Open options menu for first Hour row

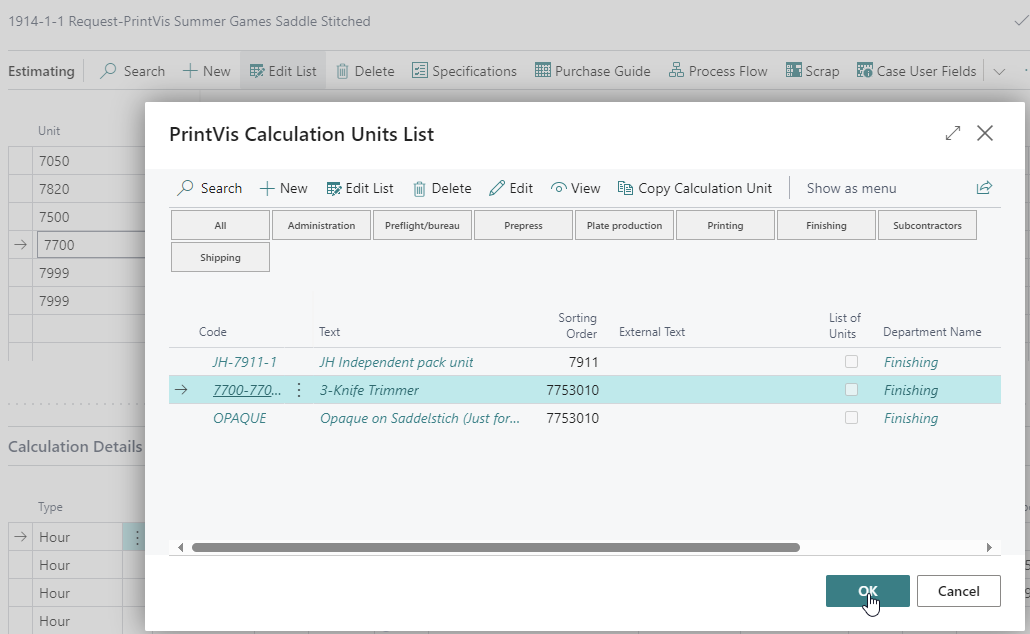tap(137, 537)
